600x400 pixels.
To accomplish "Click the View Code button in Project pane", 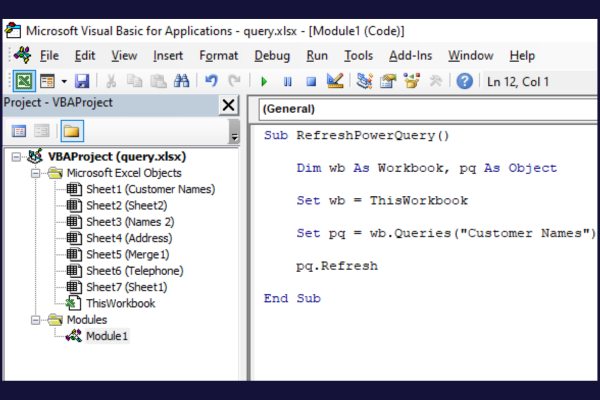I will click(19, 130).
